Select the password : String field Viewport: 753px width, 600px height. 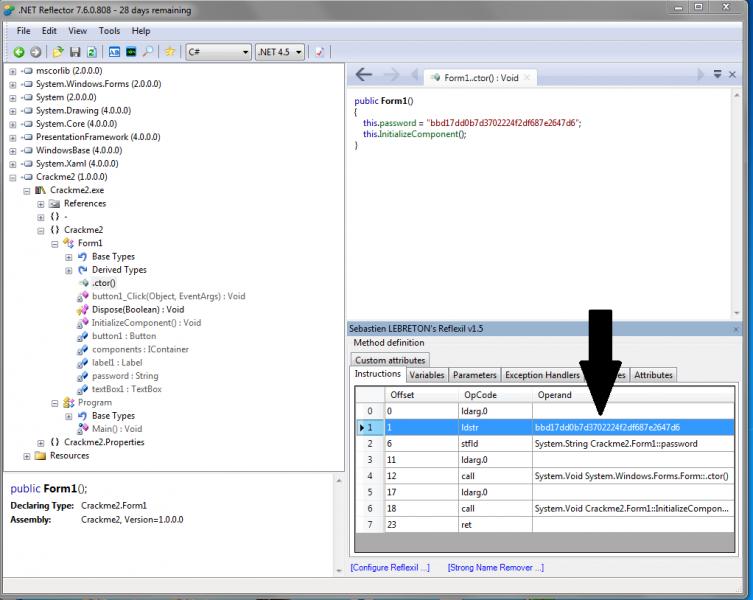click(125, 376)
